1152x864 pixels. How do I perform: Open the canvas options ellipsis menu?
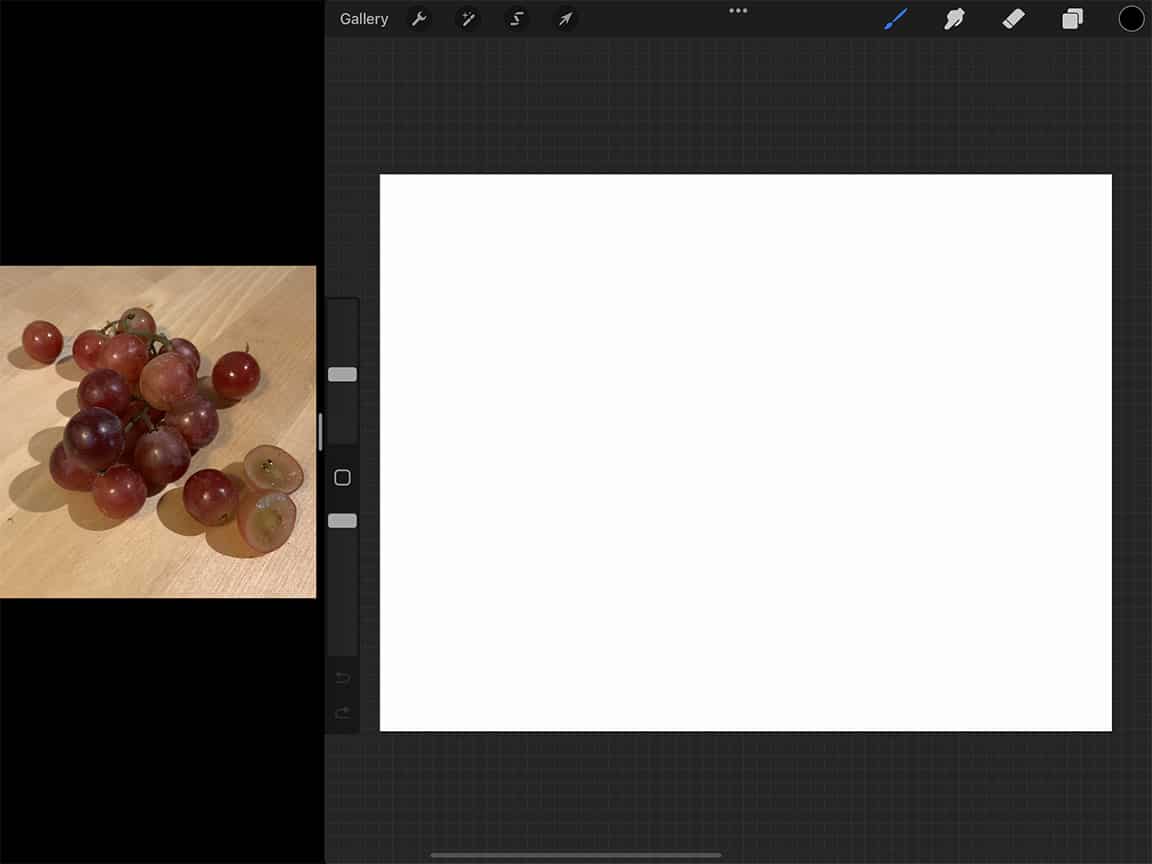[737, 11]
